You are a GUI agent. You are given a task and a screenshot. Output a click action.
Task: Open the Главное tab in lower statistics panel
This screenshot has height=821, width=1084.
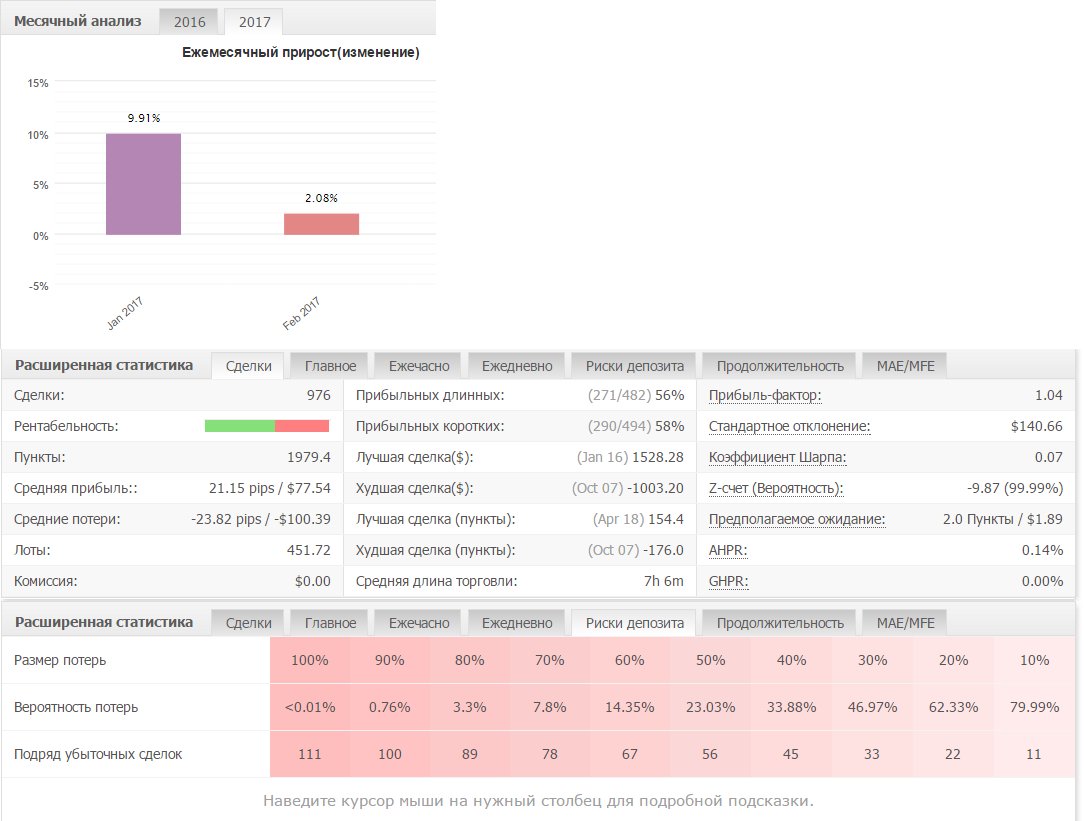pyautogui.click(x=330, y=623)
